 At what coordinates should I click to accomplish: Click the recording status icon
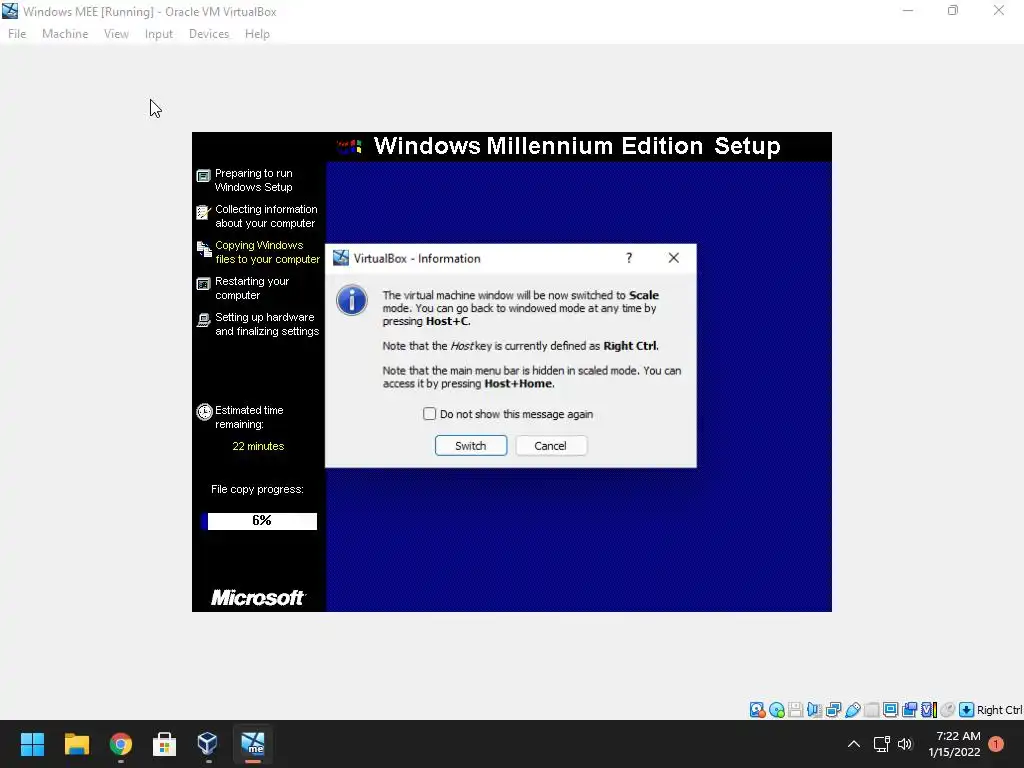click(909, 710)
